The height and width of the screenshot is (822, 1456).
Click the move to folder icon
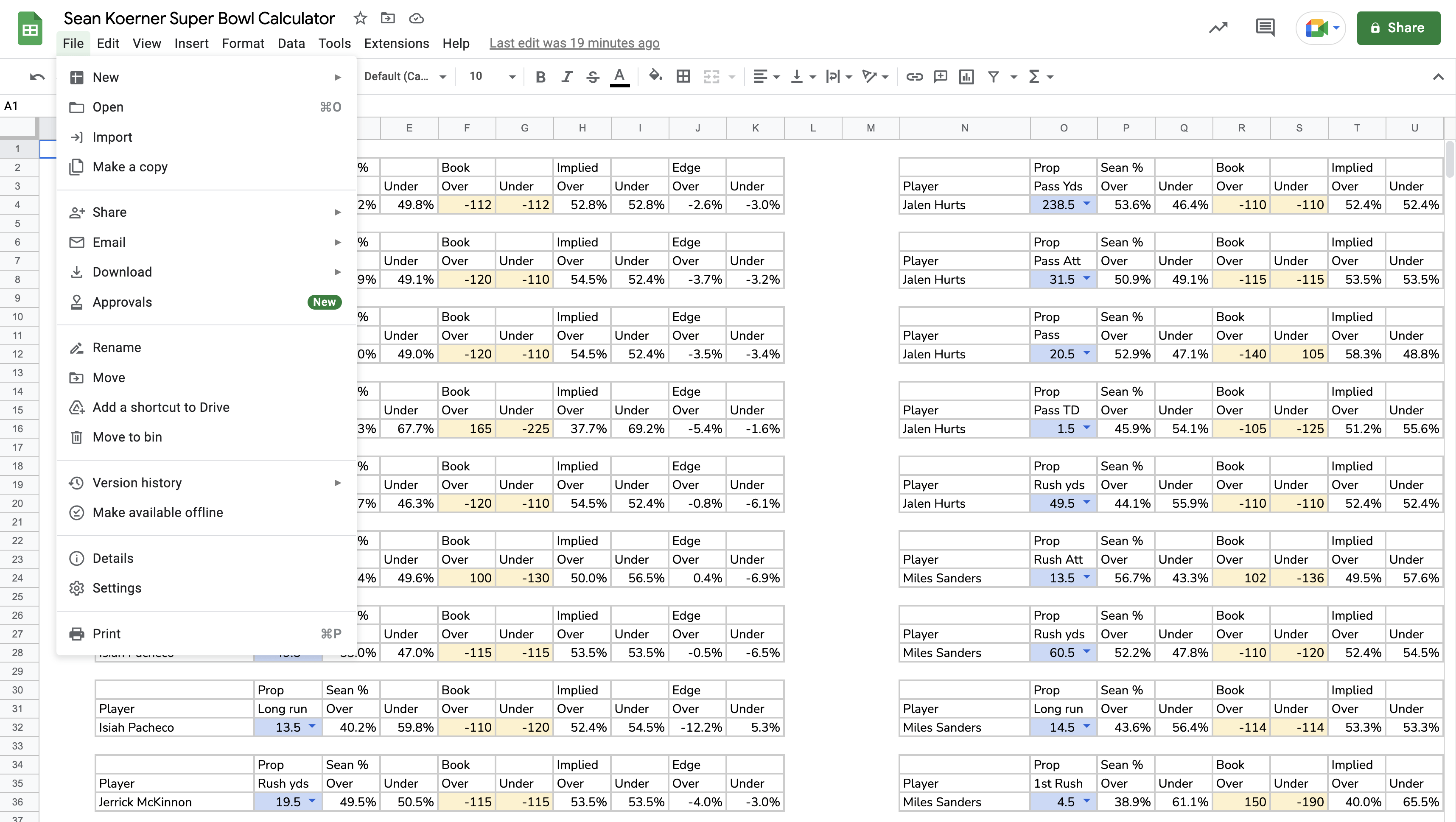(388, 18)
